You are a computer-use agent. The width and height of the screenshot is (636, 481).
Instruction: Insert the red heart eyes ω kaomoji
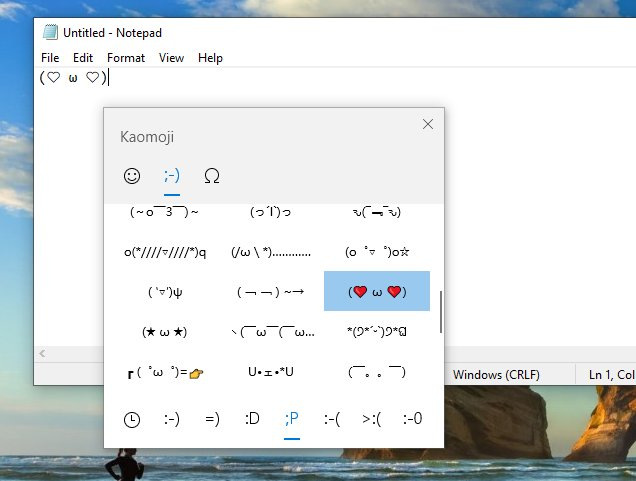pos(377,291)
